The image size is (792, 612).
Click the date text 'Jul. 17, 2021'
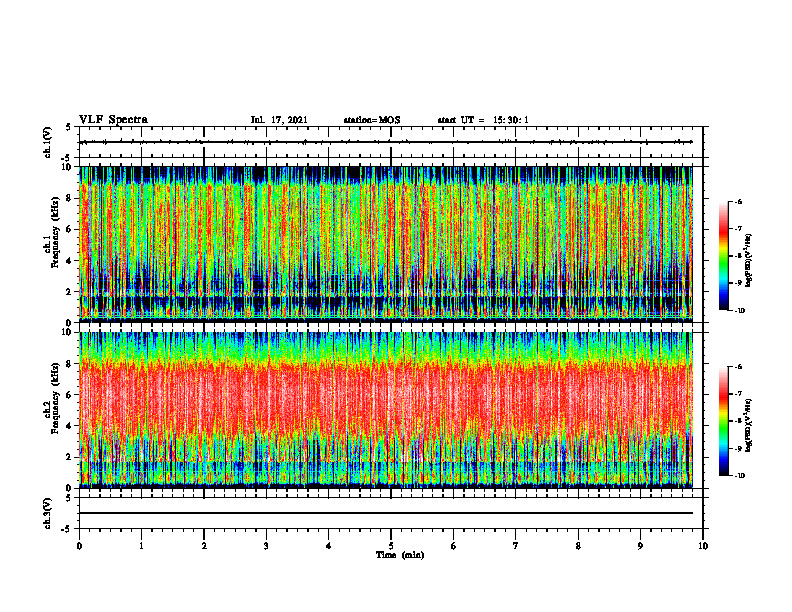pyautogui.click(x=279, y=120)
